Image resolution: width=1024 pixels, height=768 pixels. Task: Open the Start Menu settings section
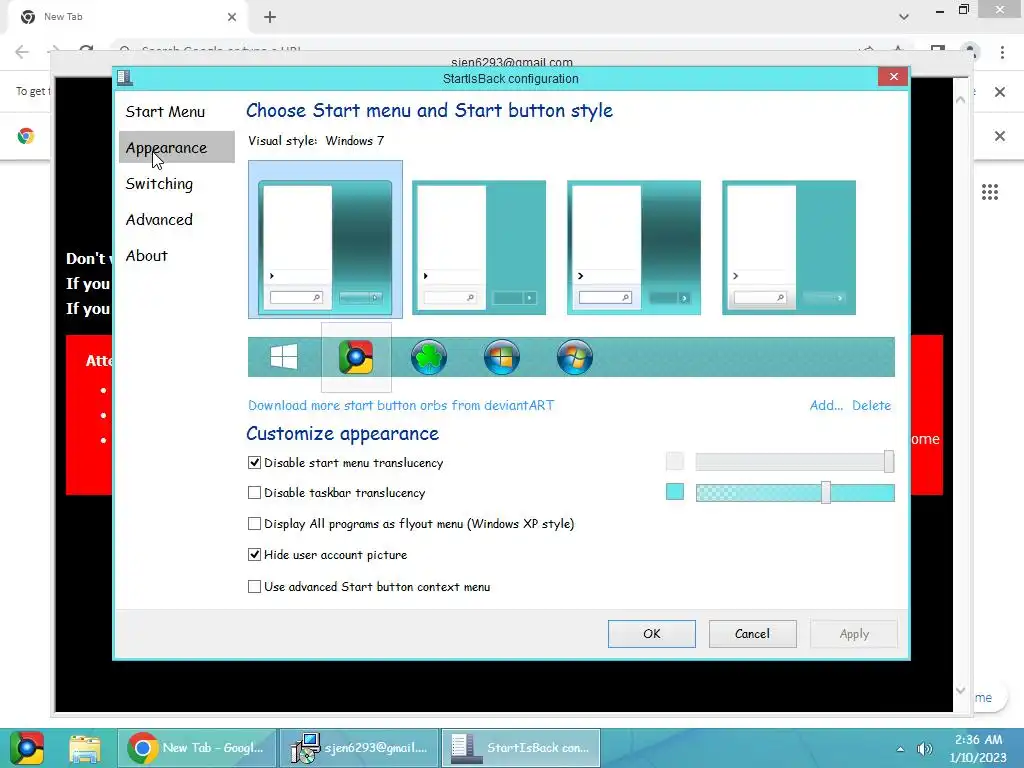pyautogui.click(x=165, y=112)
